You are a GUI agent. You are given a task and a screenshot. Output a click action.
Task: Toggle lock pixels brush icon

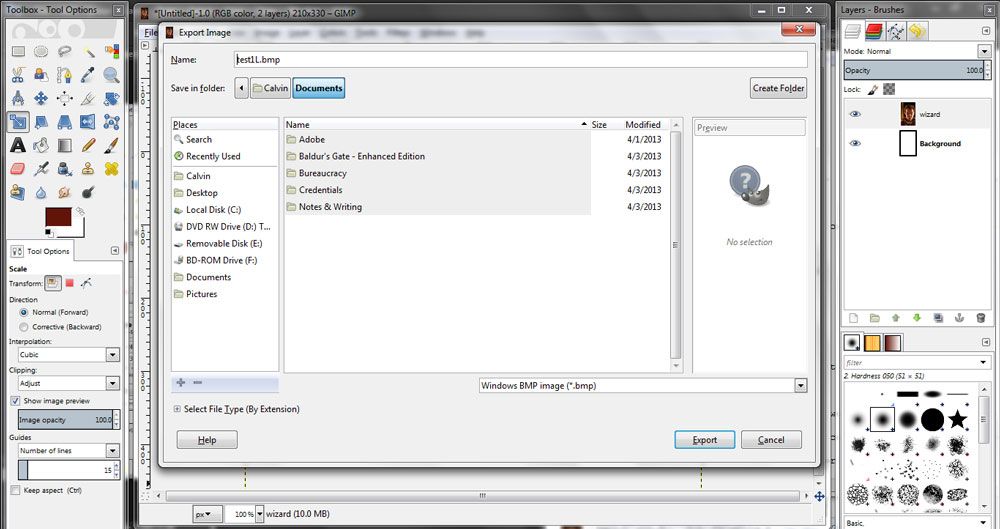coord(873,89)
